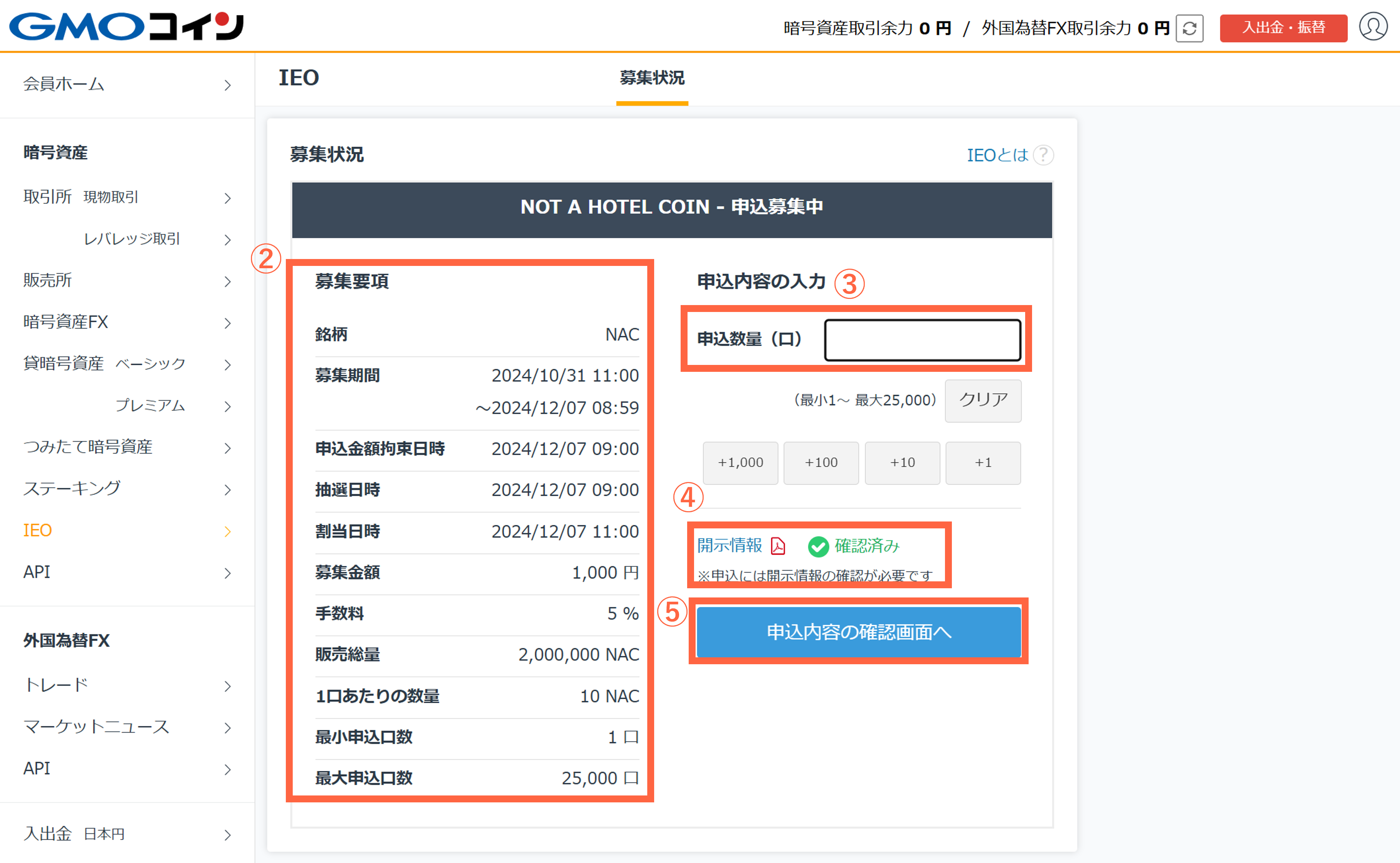Select IEO in the sidebar
This screenshot has width=1400, height=863.
[x=127, y=530]
